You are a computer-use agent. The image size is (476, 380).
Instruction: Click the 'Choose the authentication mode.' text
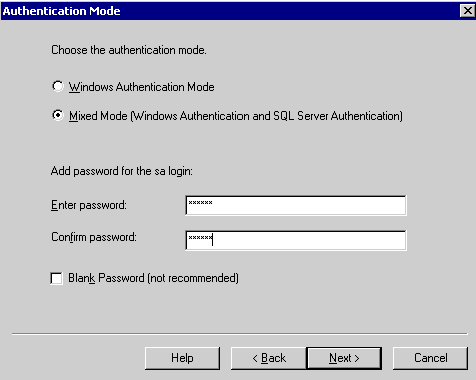point(129,50)
